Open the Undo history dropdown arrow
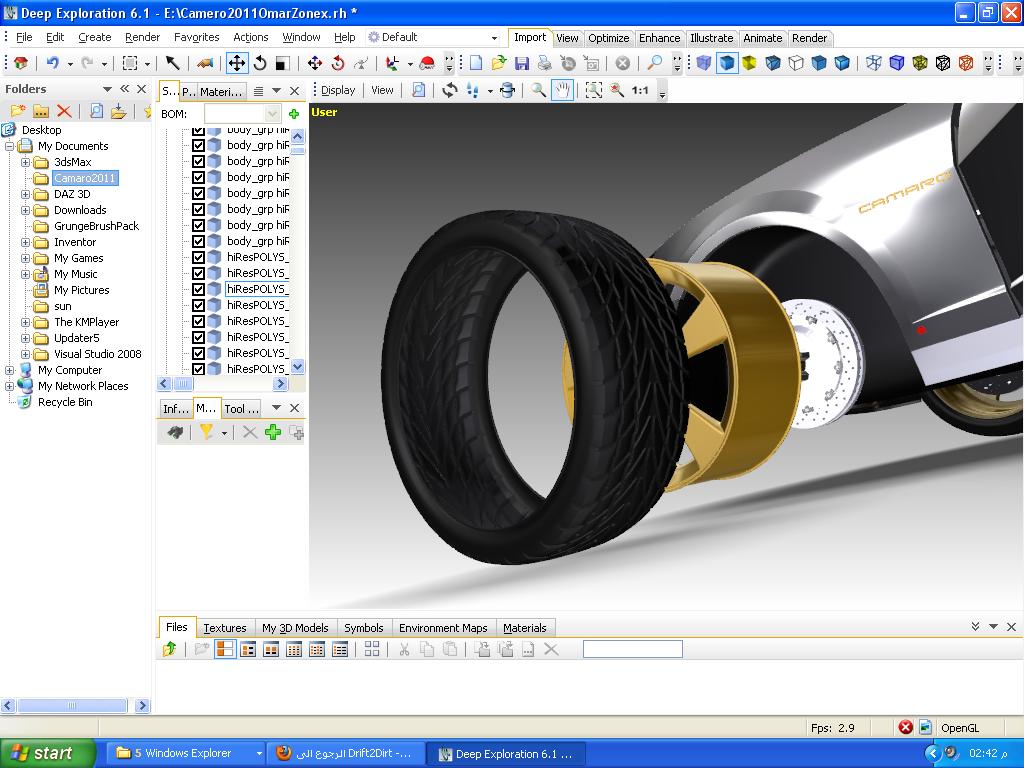The width and height of the screenshot is (1024, 768). pyautogui.click(x=70, y=63)
